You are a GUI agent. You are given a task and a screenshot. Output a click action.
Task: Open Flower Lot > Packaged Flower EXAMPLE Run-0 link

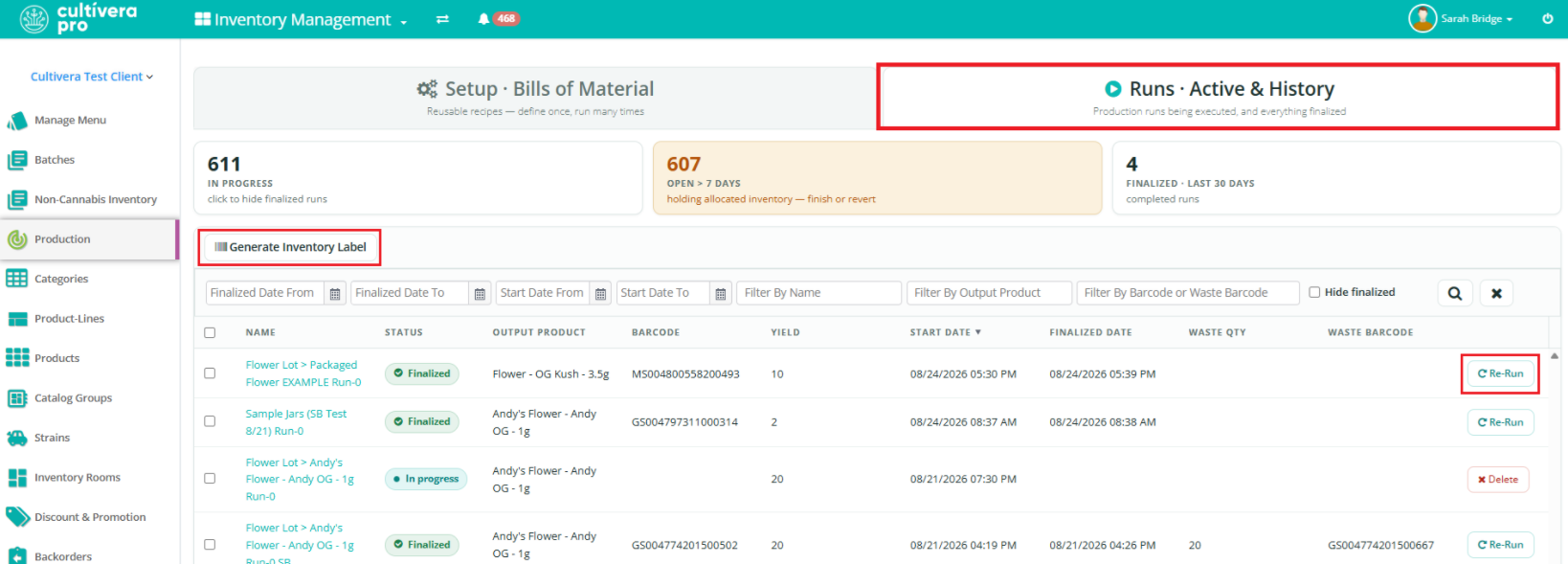pos(302,373)
